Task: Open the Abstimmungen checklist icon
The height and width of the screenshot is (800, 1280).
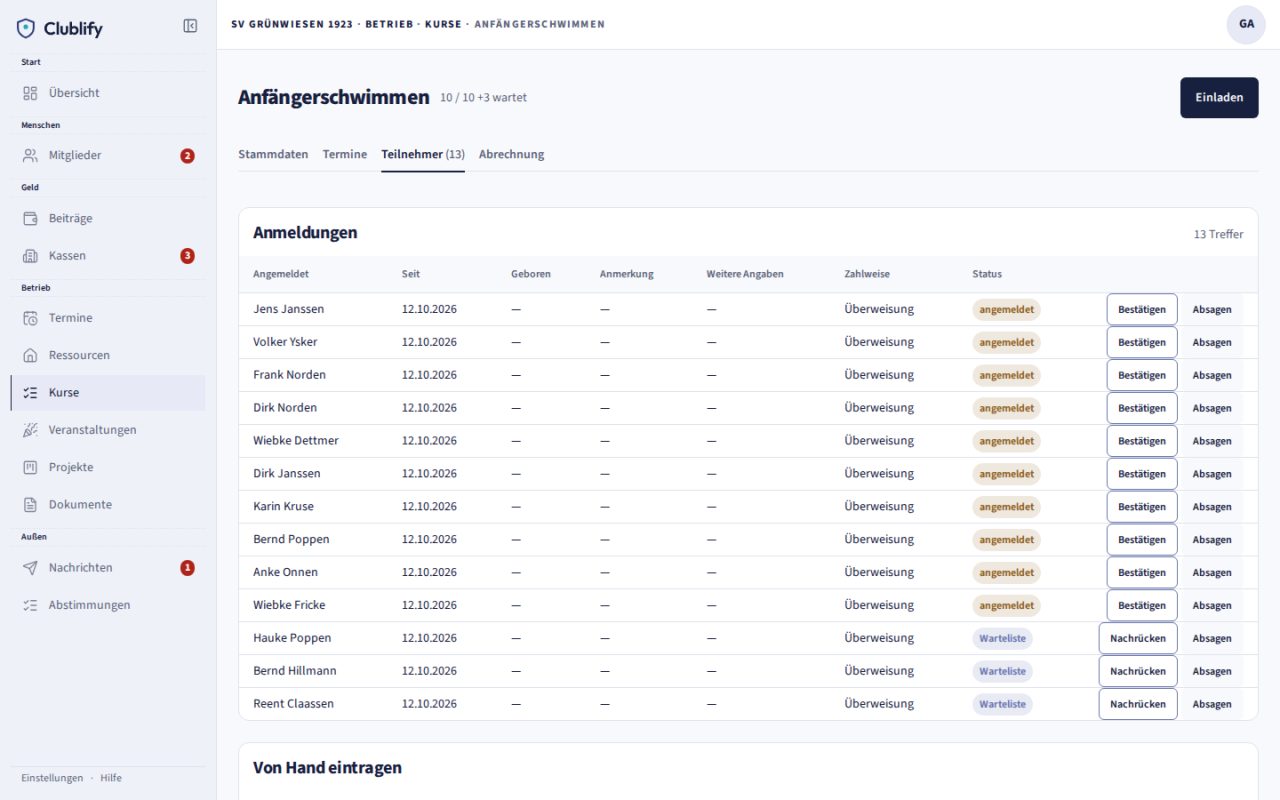Action: 30,605
